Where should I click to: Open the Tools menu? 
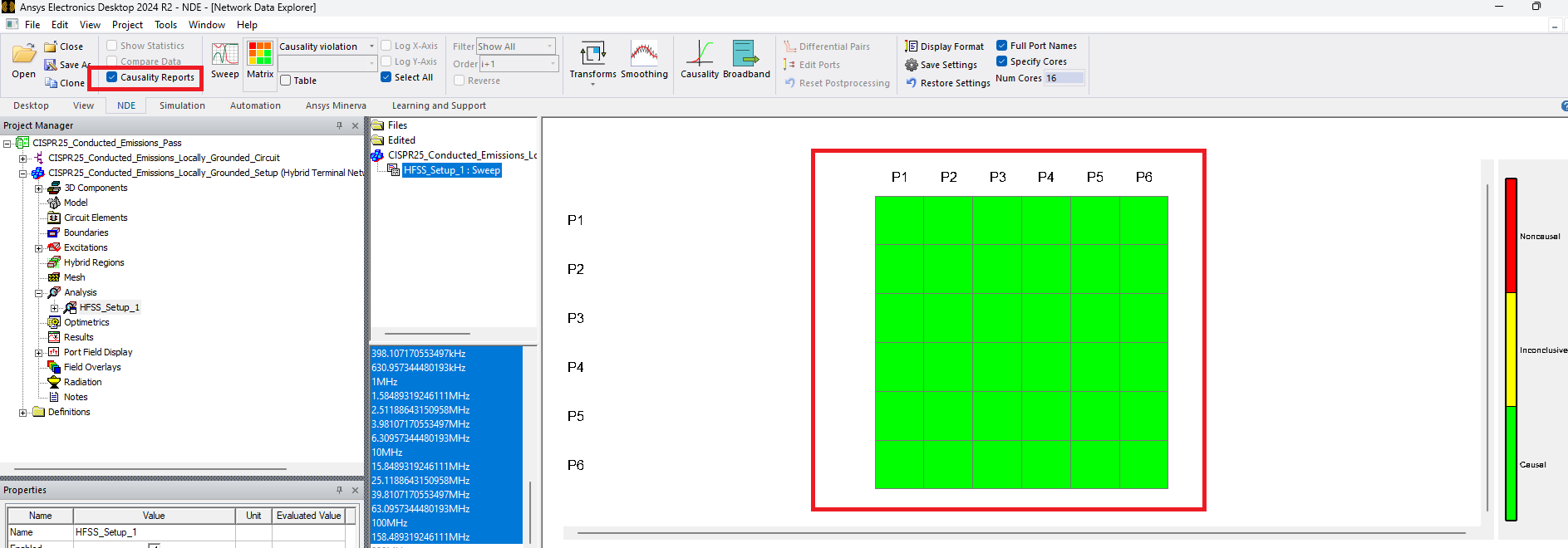pos(165,25)
